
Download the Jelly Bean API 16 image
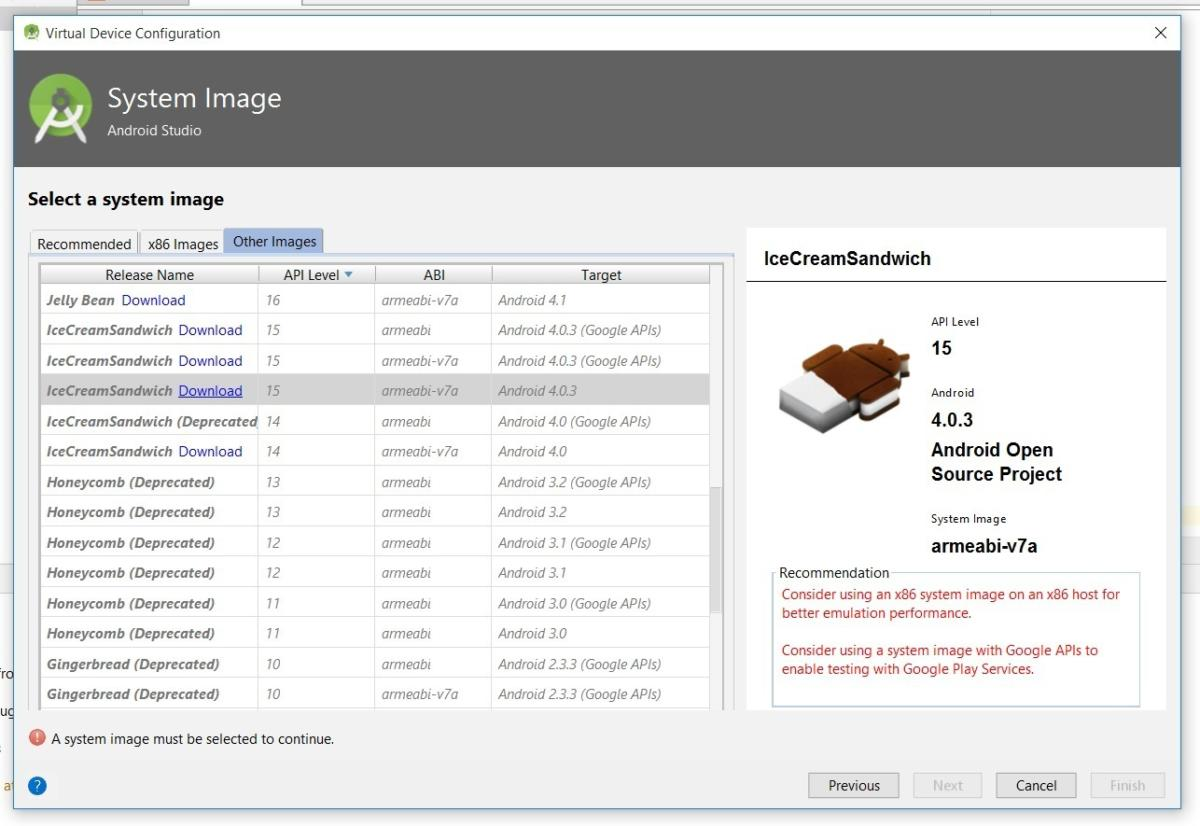tap(153, 300)
